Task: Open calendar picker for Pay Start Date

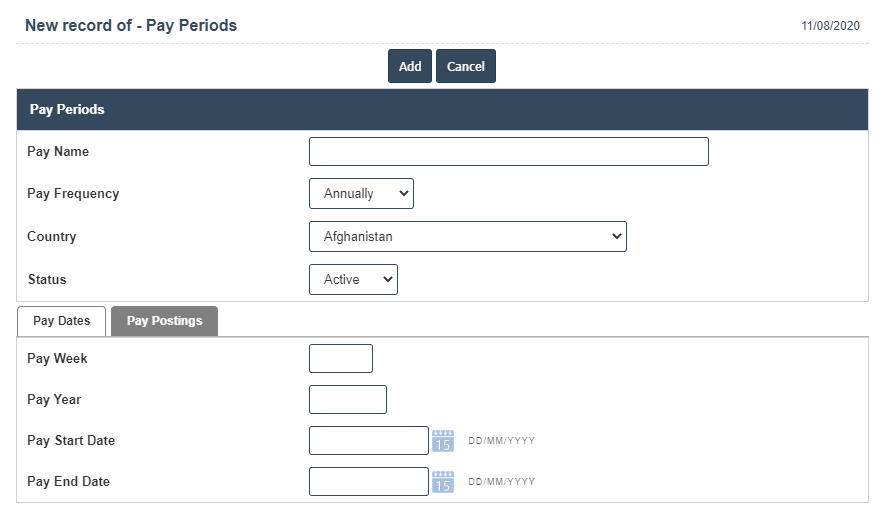Action: [443, 441]
